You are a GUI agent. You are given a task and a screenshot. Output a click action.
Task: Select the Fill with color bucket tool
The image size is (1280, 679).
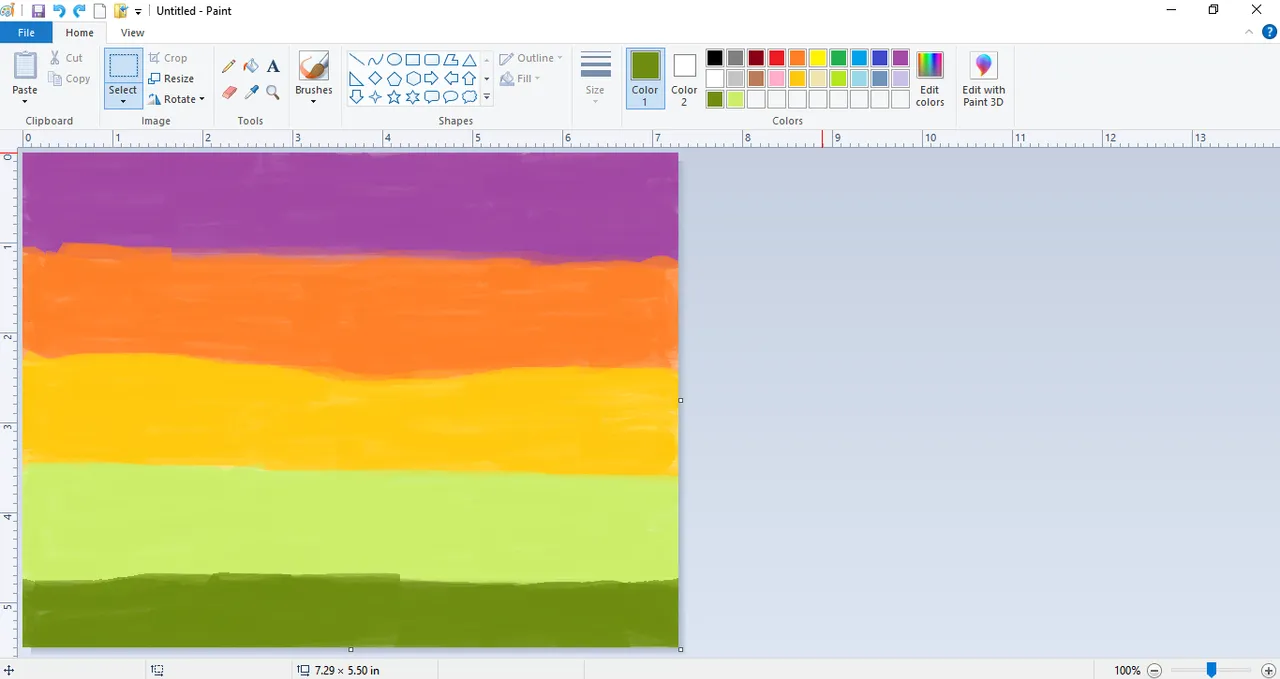(251, 66)
